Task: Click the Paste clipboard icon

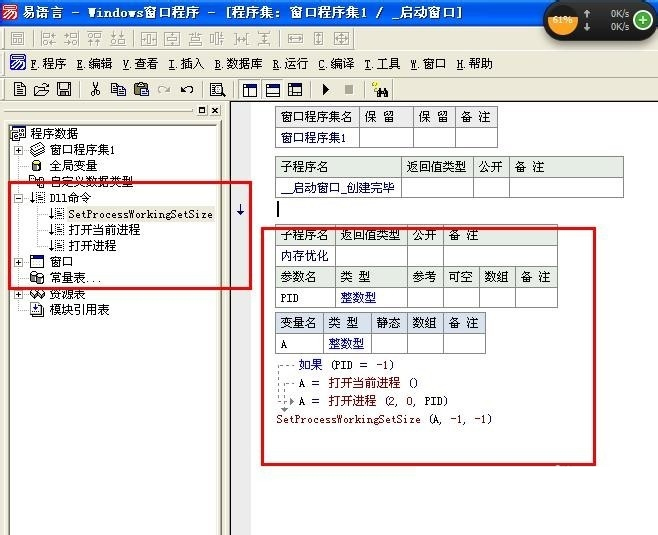Action: coord(141,89)
